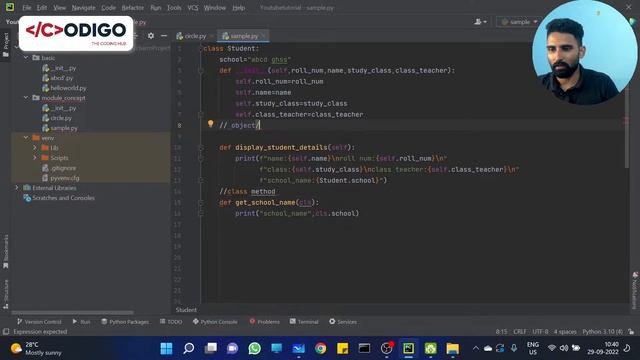Open WhatsApp from the taskbar
This screenshot has width=640, height=360.
(254, 349)
